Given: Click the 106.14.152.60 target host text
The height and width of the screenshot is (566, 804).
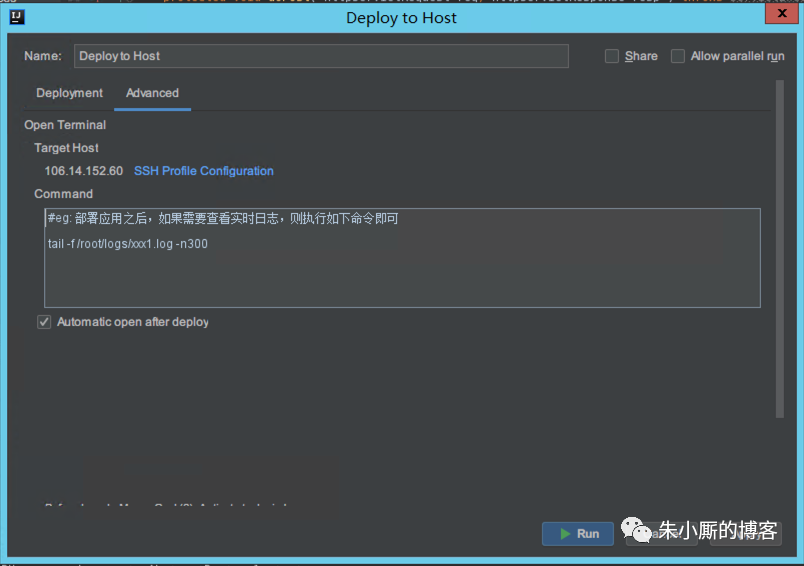Looking at the screenshot, I should pyautogui.click(x=84, y=171).
